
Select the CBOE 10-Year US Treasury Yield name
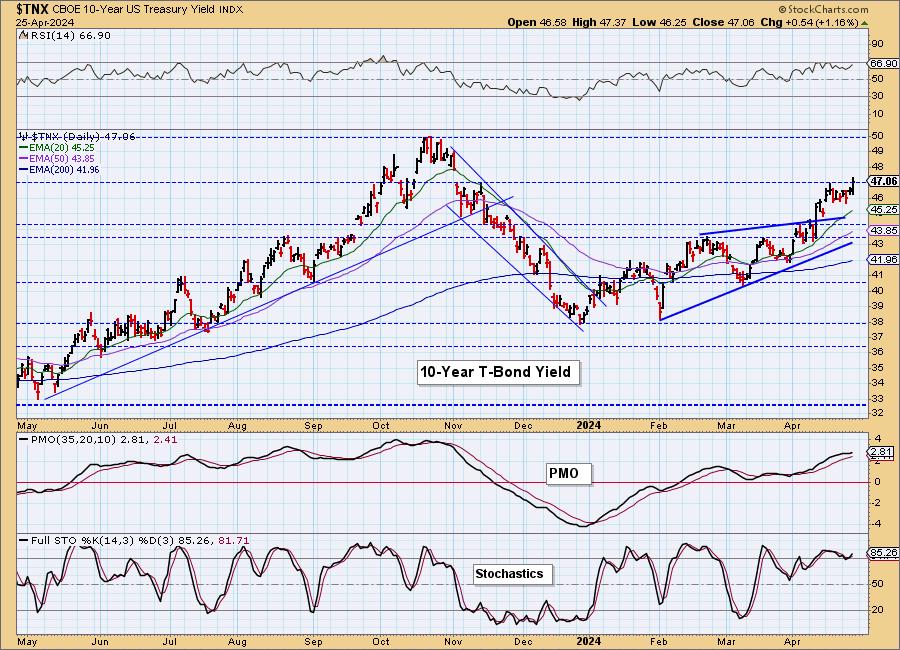pos(135,10)
